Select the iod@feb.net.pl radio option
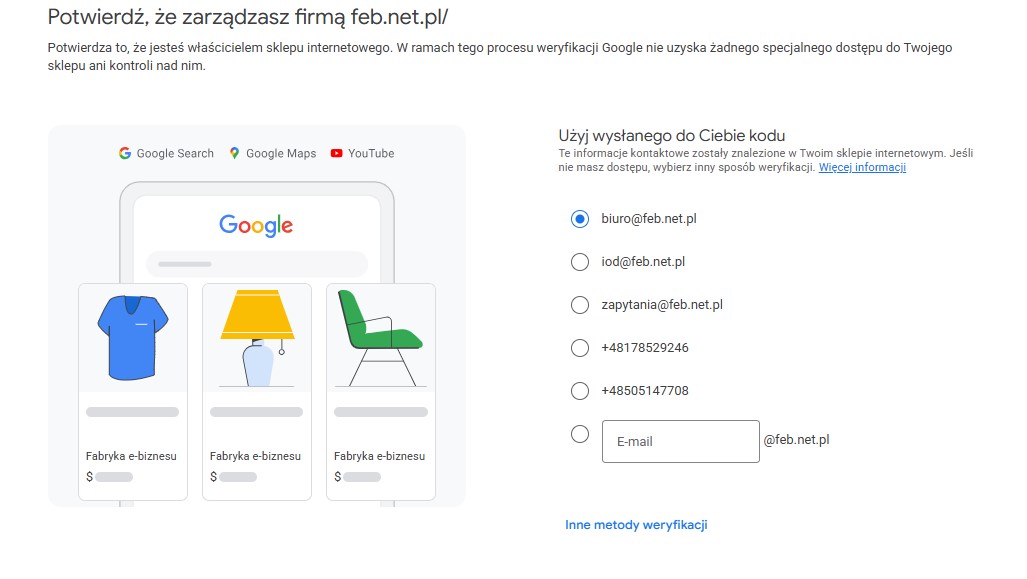The image size is (1027, 579). pyautogui.click(x=580, y=262)
